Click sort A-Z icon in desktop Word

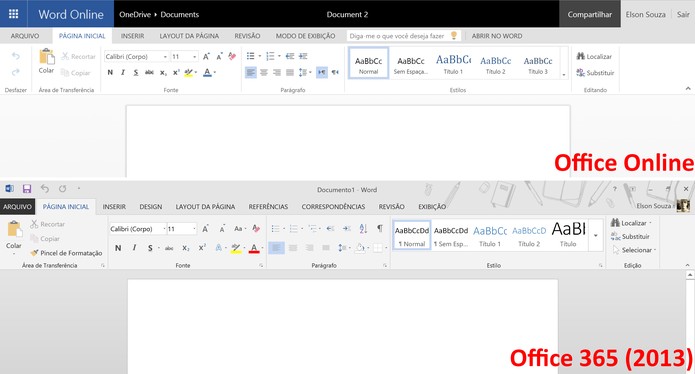tap(363, 229)
